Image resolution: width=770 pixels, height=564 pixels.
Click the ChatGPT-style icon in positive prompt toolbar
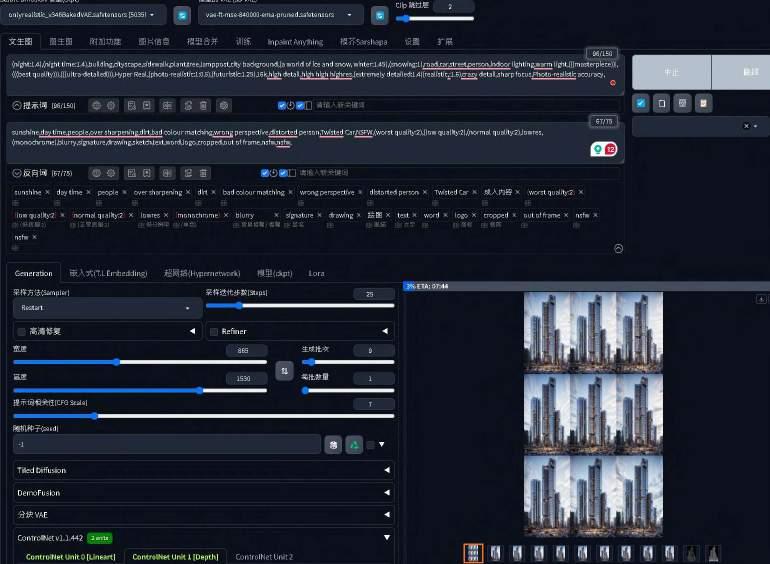pyautogui.click(x=224, y=106)
